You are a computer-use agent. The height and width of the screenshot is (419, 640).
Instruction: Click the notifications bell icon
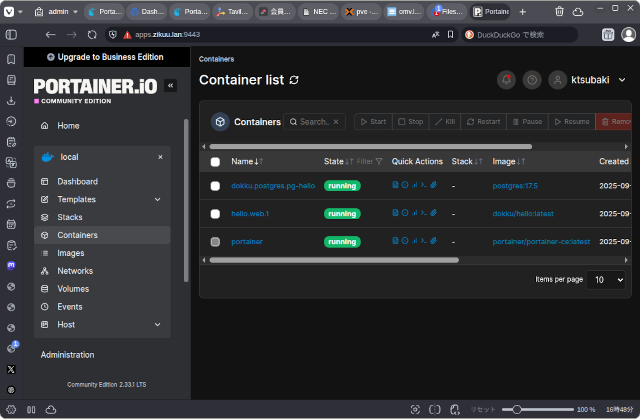tap(506, 80)
